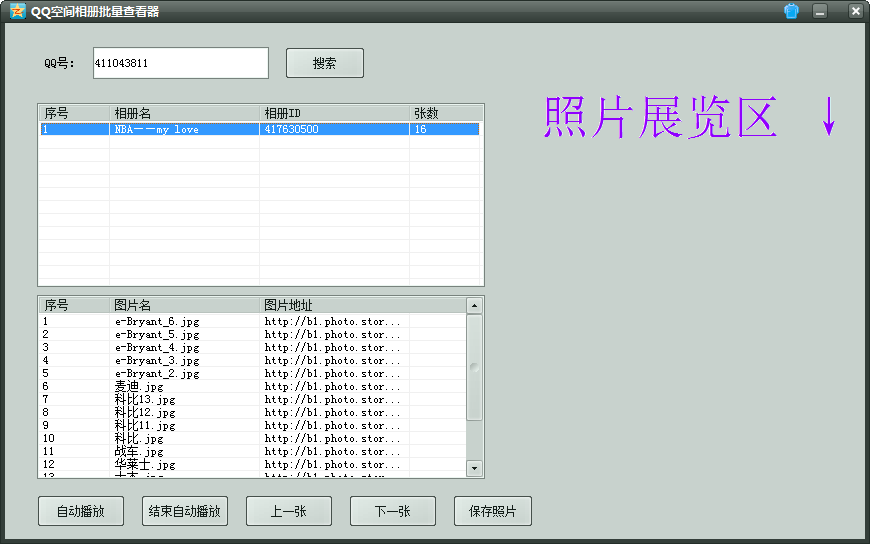
Task: Close the QQ空间相册批量查看器 window
Action: click(855, 11)
